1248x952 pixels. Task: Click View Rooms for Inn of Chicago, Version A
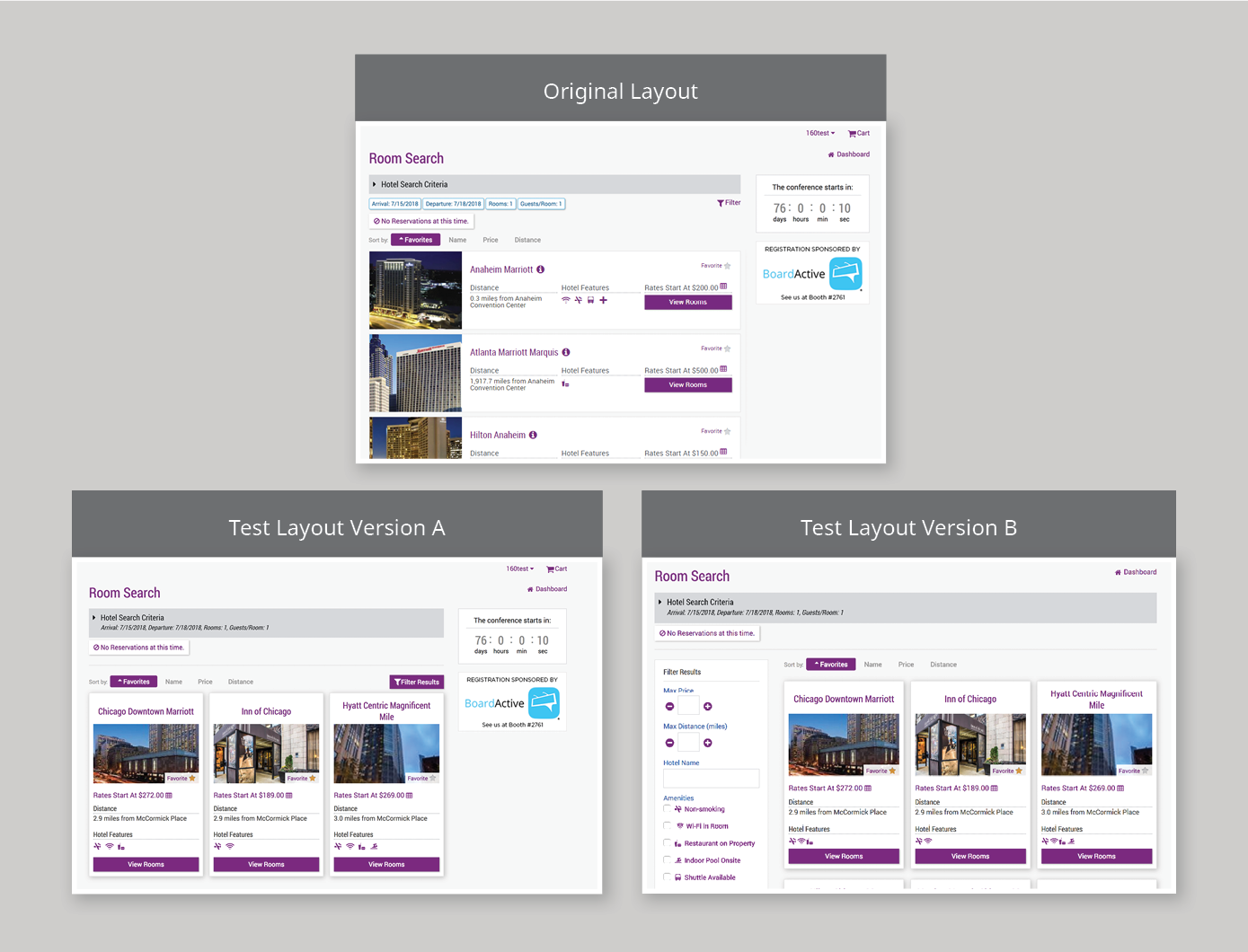point(266,864)
